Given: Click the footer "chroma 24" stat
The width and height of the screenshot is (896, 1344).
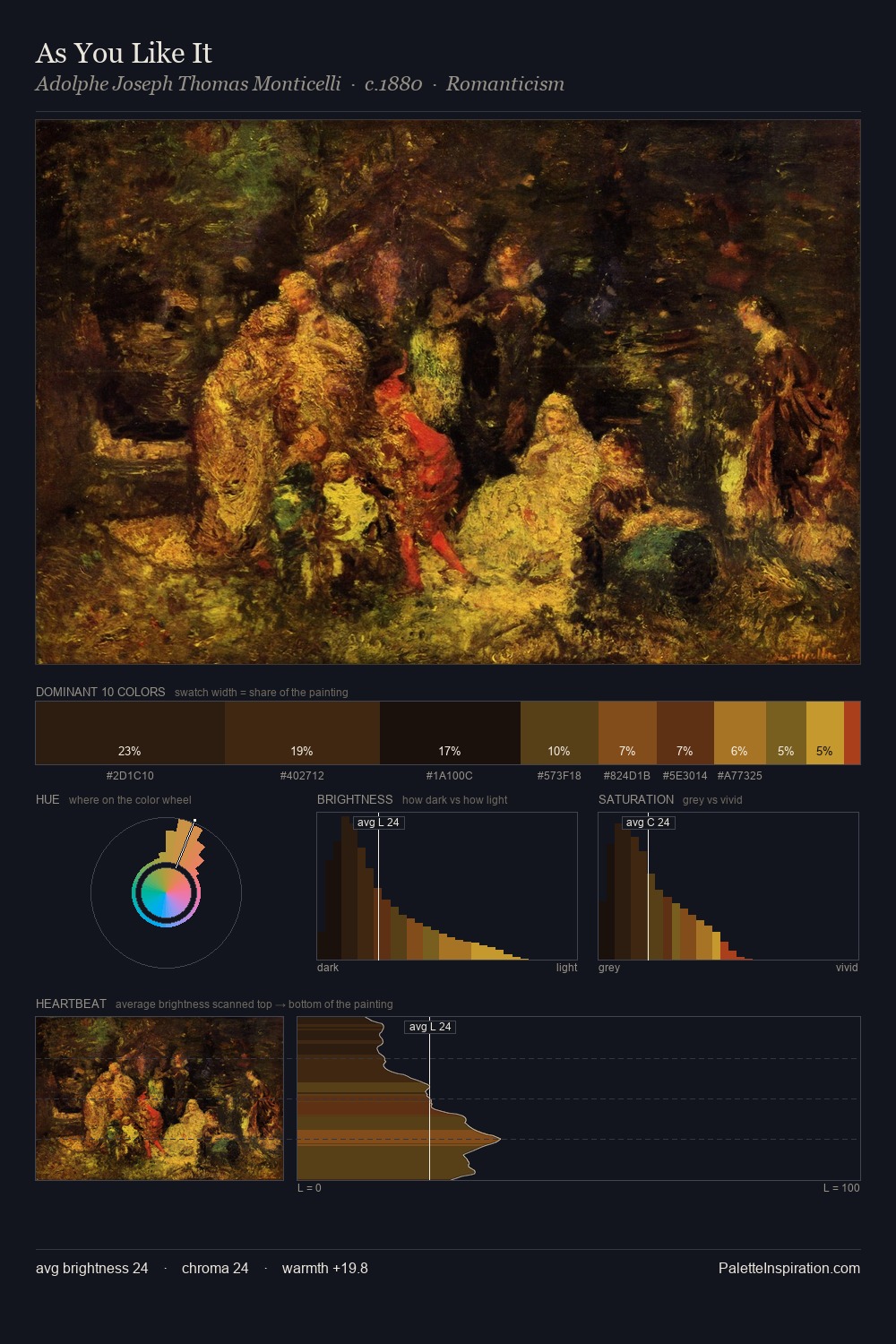Looking at the screenshot, I should point(215,1269).
